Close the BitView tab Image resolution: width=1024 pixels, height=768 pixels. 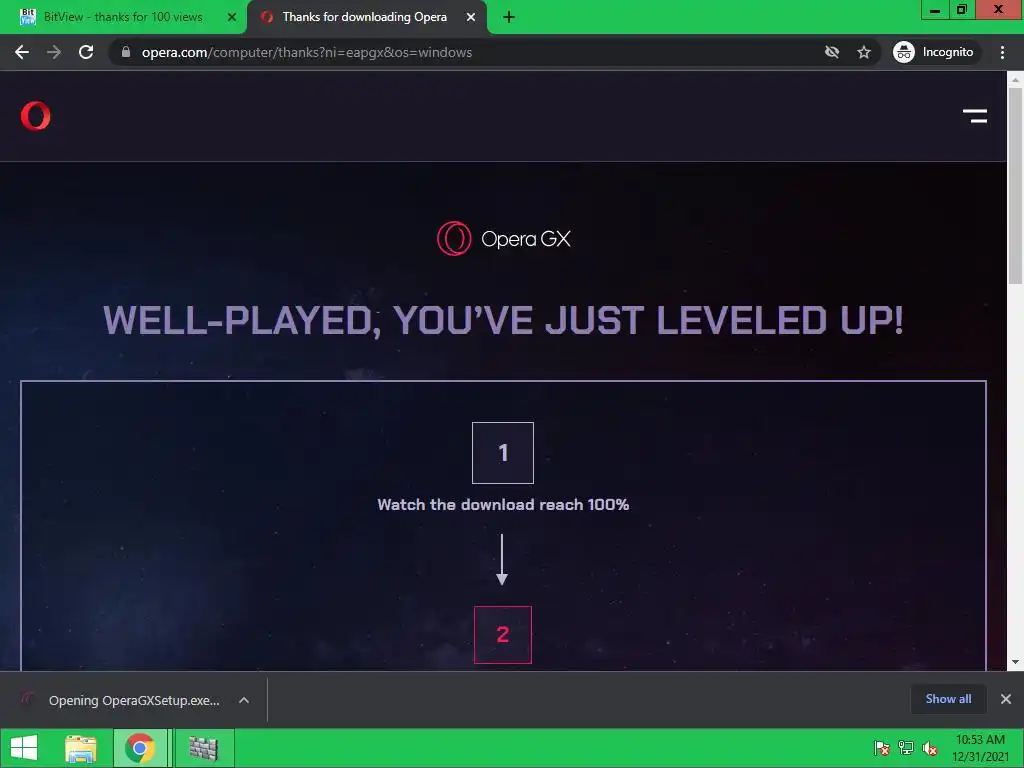point(232,17)
